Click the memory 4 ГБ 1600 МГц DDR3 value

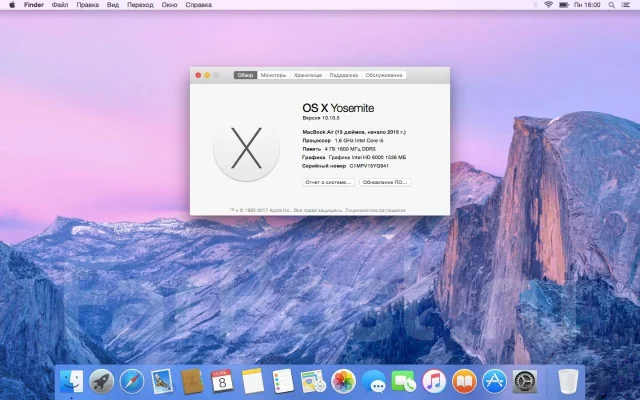point(350,149)
